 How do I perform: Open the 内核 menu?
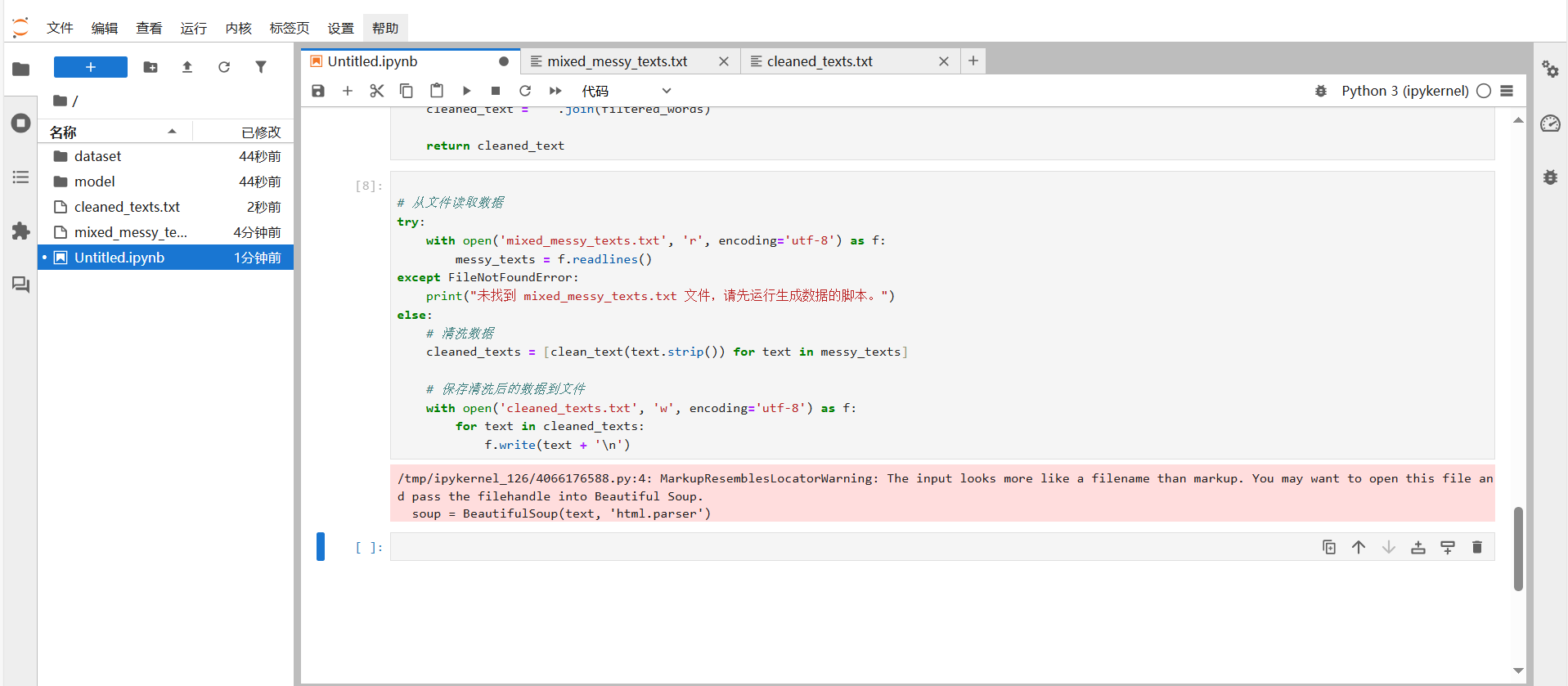click(239, 28)
